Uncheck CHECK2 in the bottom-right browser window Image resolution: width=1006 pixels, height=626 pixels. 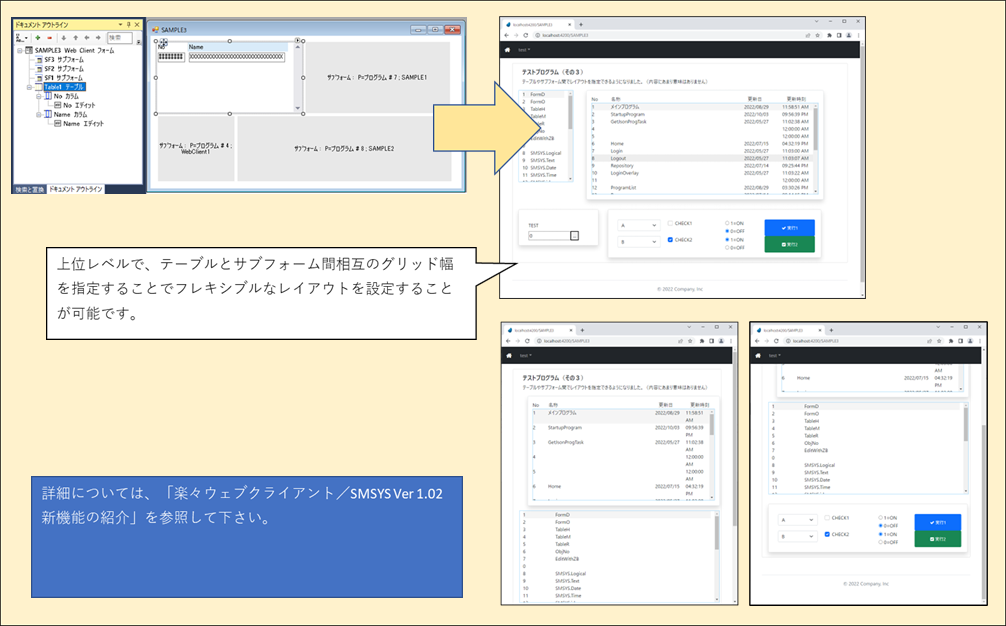(x=827, y=534)
